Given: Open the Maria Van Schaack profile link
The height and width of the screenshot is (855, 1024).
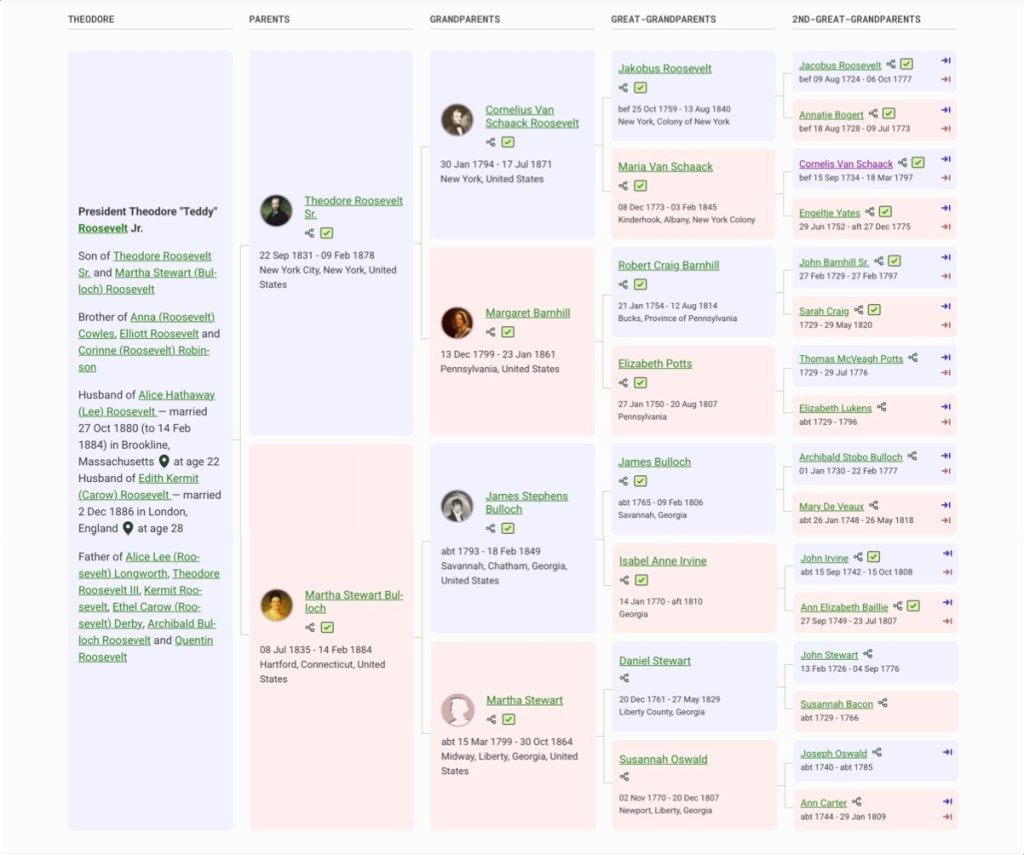Looking at the screenshot, I should tap(665, 167).
